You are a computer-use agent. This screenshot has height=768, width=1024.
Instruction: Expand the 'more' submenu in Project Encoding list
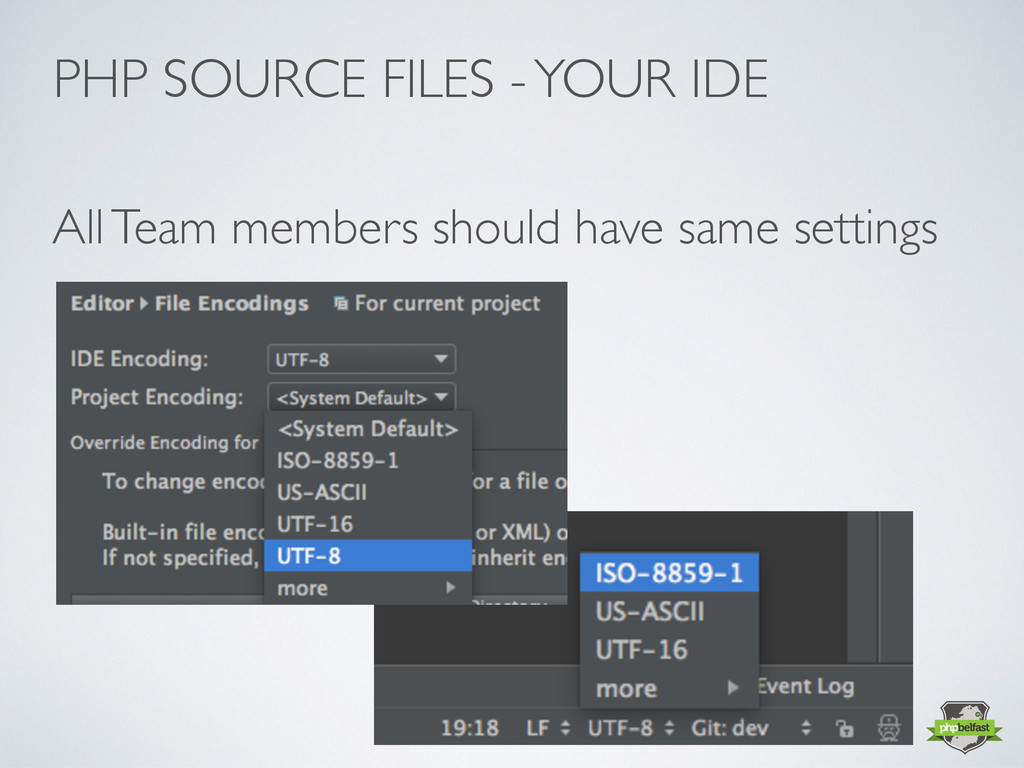(x=368, y=588)
